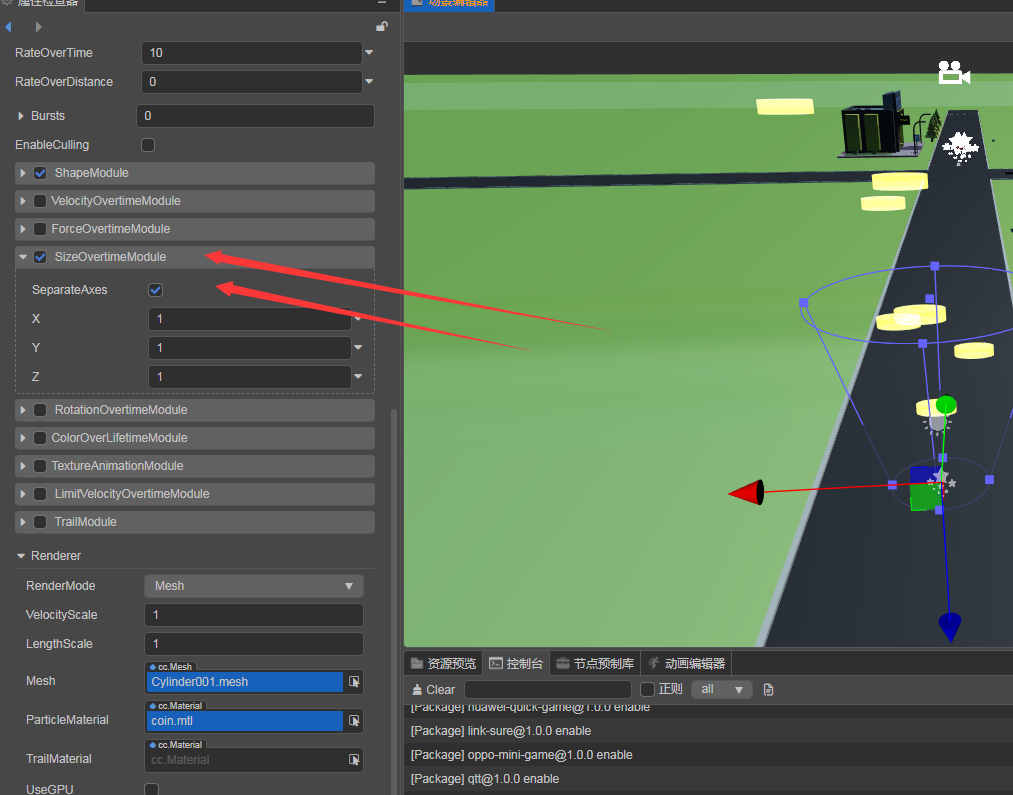Image resolution: width=1013 pixels, height=795 pixels.
Task: Click the console search input field
Action: coord(547,689)
